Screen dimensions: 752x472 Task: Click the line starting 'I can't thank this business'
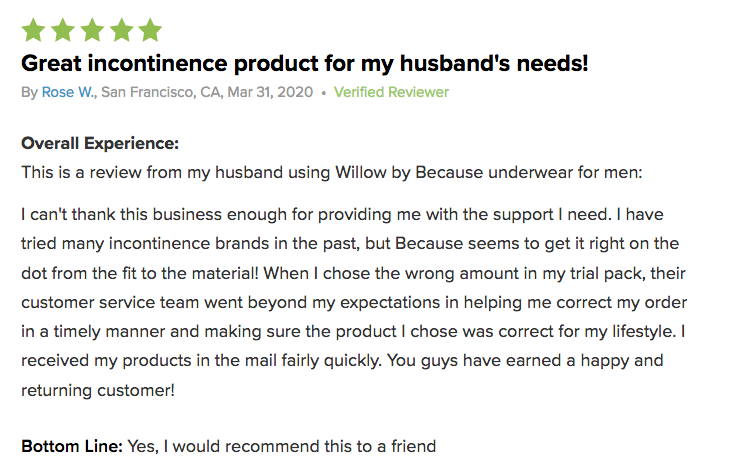pyautogui.click(x=342, y=214)
